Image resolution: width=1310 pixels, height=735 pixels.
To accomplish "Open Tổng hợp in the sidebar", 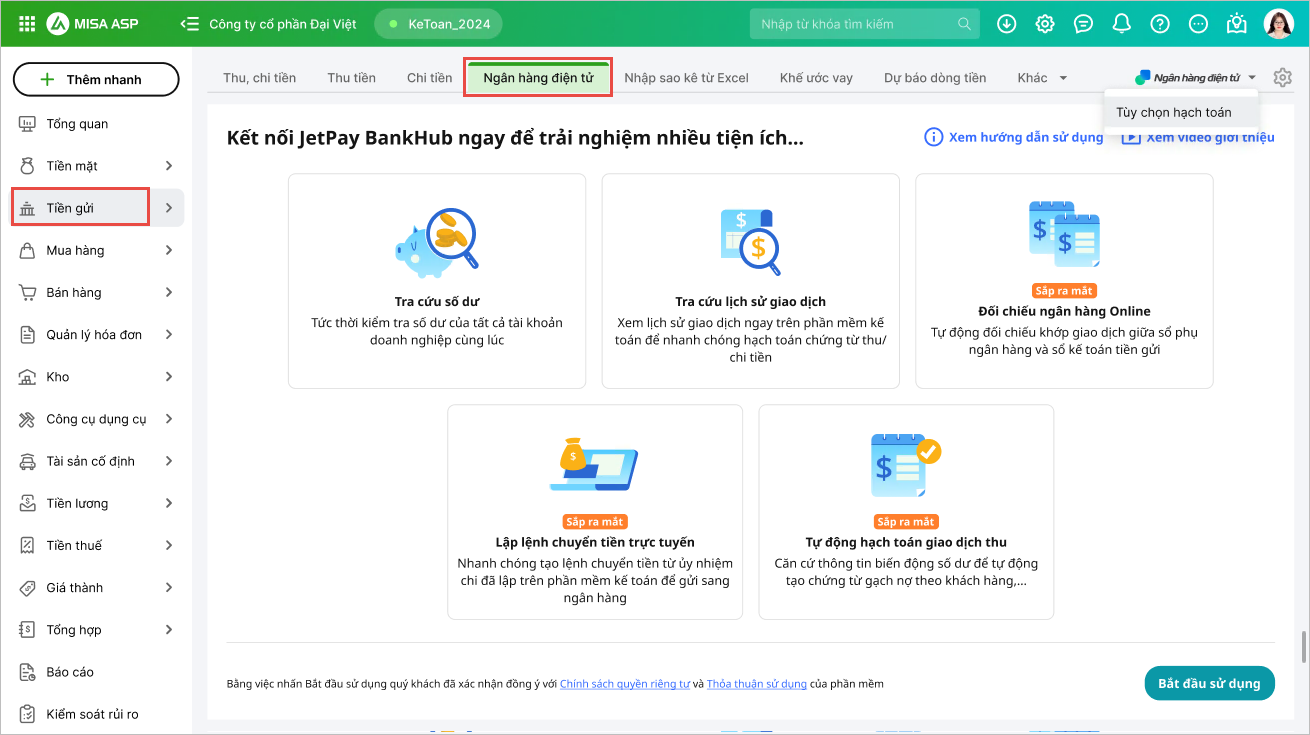I will tap(96, 630).
